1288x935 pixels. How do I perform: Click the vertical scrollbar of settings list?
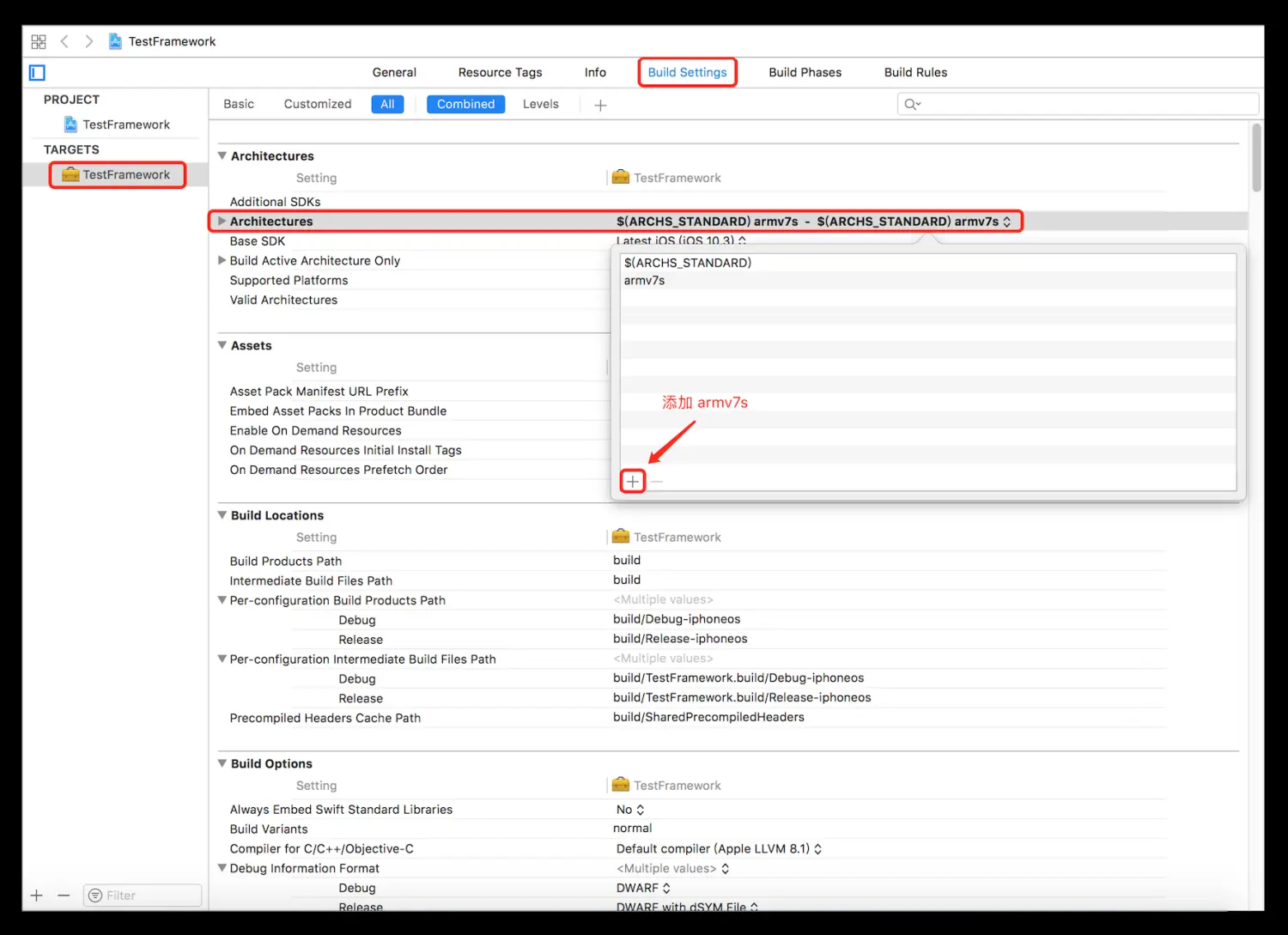1257,158
